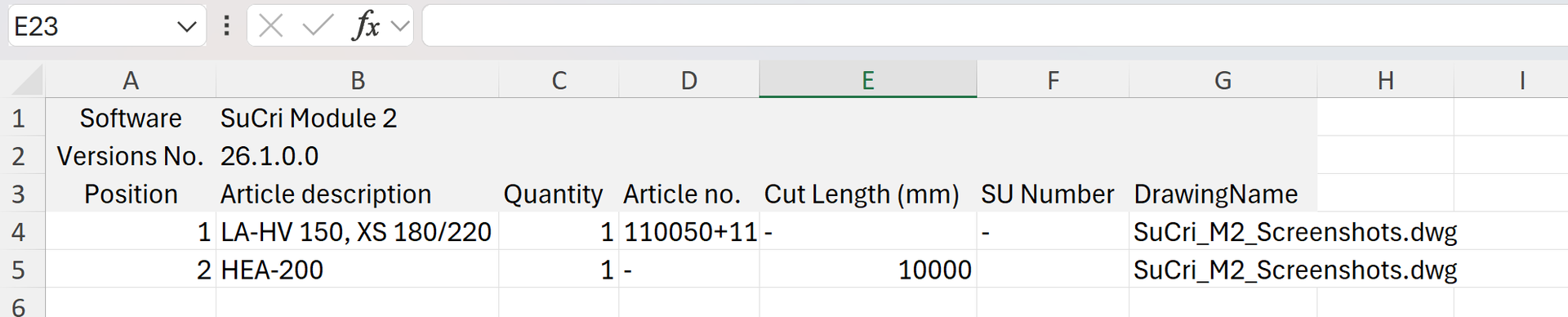Viewport: 1568px width, 317px height.
Task: Select column H header
Action: [1385, 80]
